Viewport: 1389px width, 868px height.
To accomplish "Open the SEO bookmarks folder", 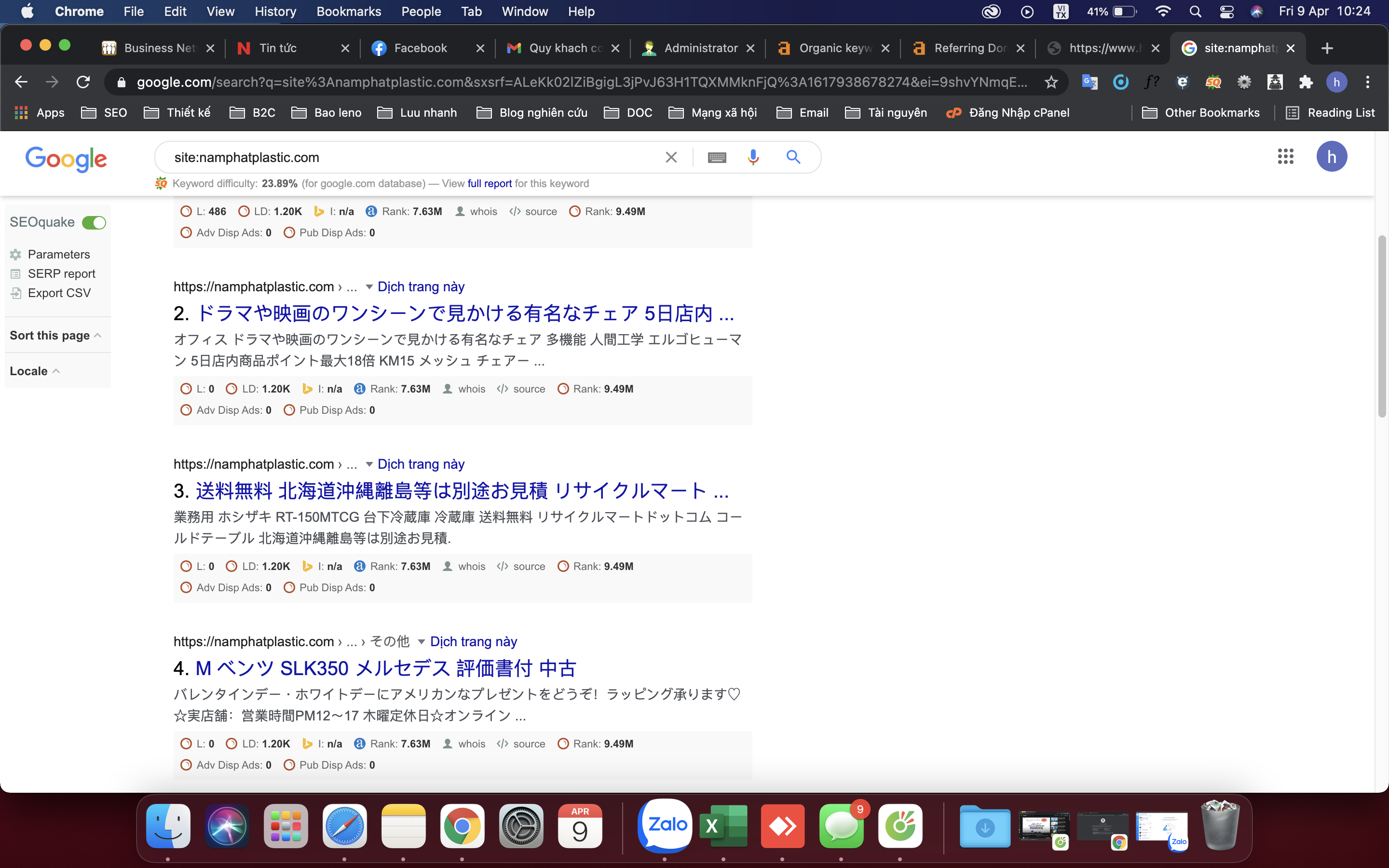I will point(104,112).
